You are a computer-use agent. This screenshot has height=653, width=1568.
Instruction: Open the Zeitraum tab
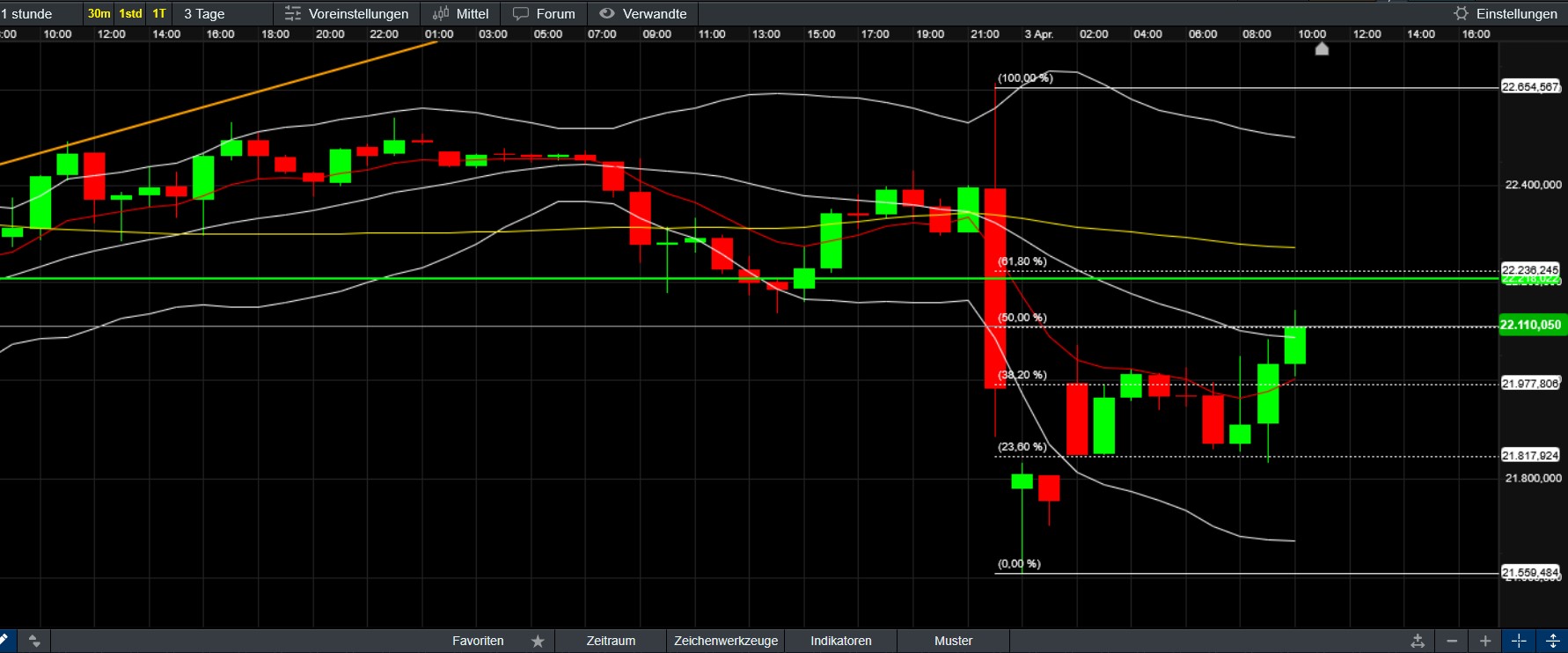coord(611,641)
